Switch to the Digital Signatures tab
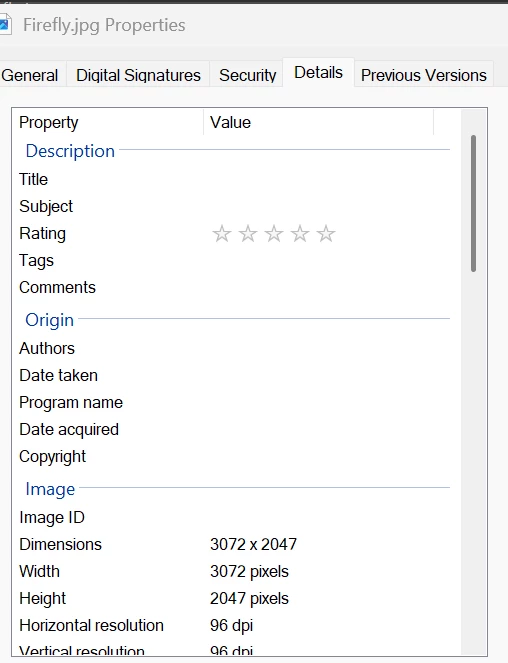Viewport: 508px width, 663px height. pos(138,75)
